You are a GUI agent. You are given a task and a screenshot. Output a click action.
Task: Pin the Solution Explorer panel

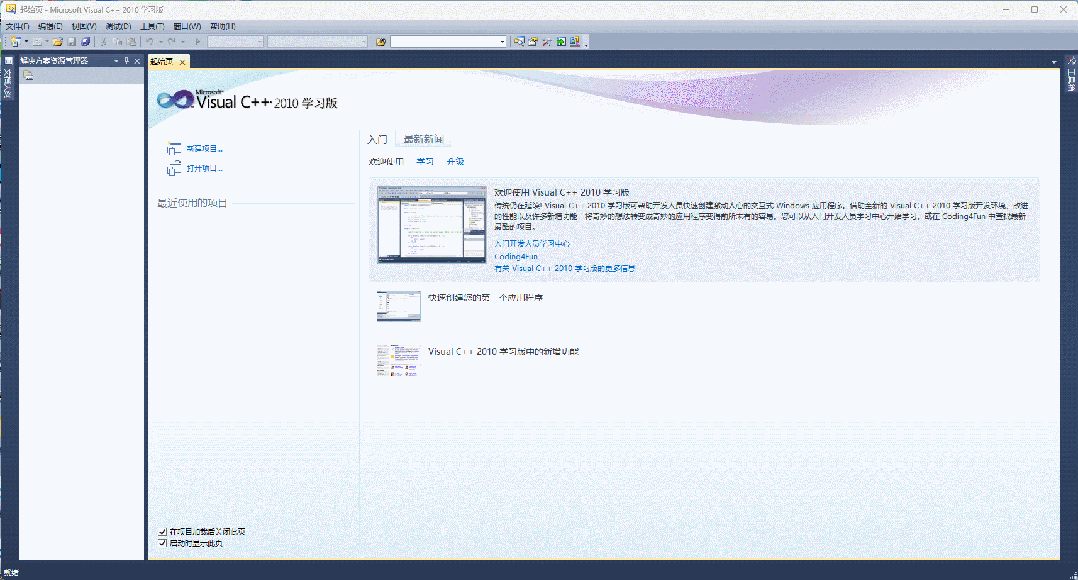tap(126, 60)
